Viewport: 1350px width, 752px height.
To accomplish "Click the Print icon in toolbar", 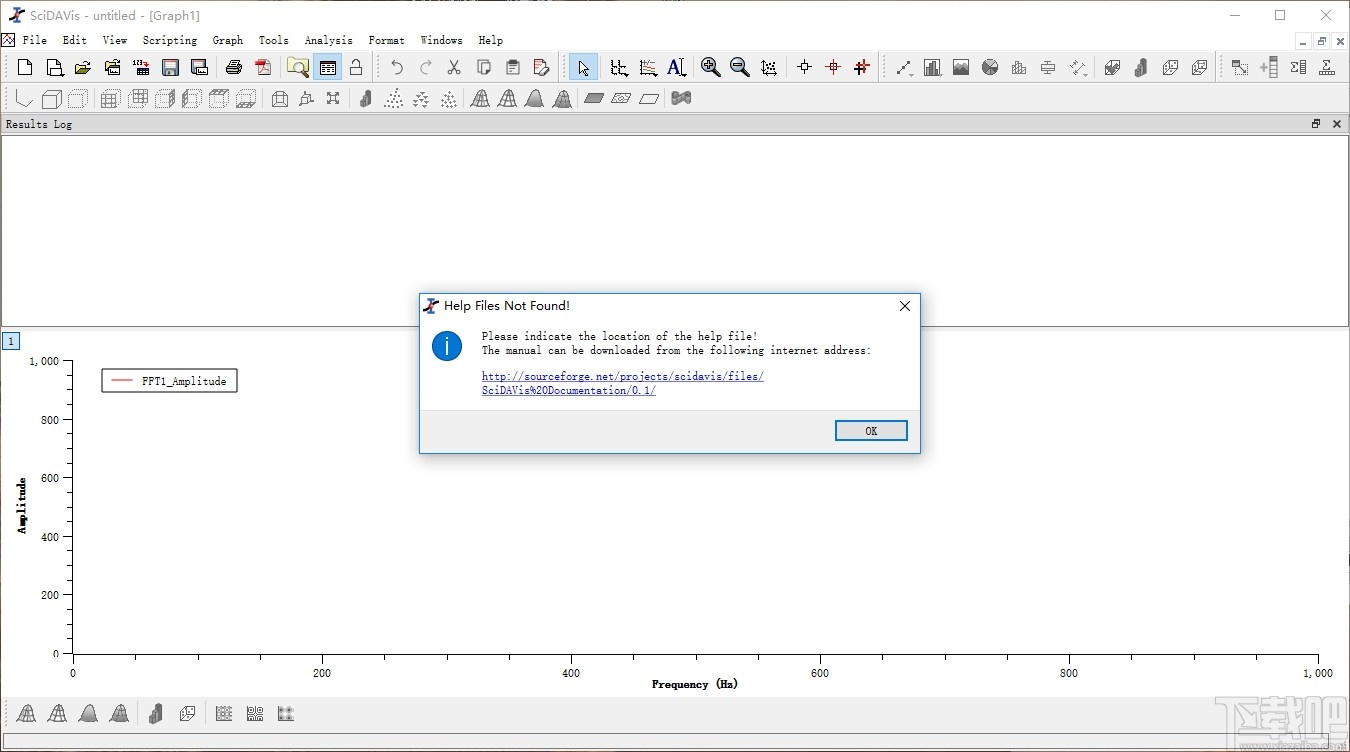I will coord(234,67).
